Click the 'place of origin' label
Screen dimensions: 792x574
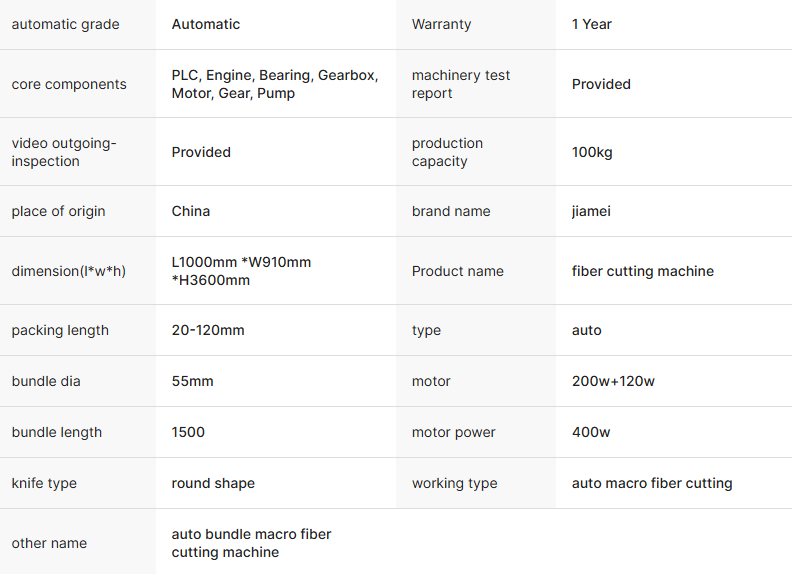58,211
